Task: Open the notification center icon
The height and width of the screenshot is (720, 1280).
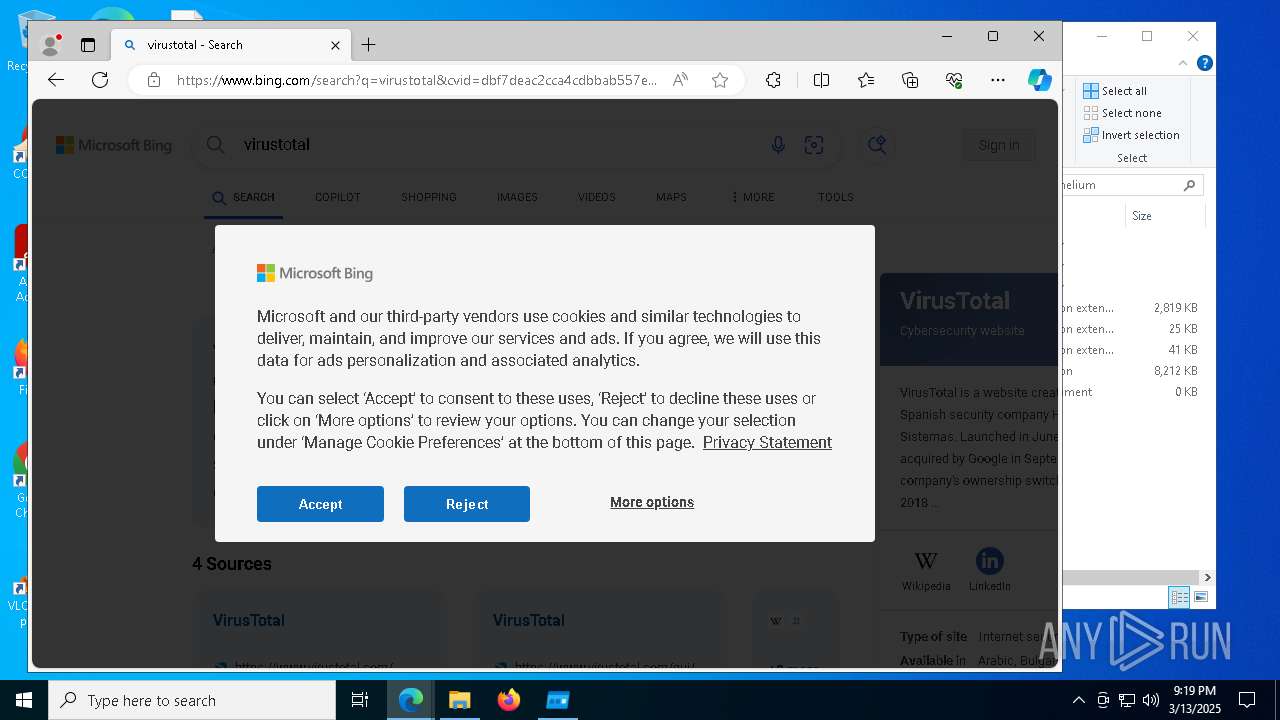Action: pos(1247,700)
